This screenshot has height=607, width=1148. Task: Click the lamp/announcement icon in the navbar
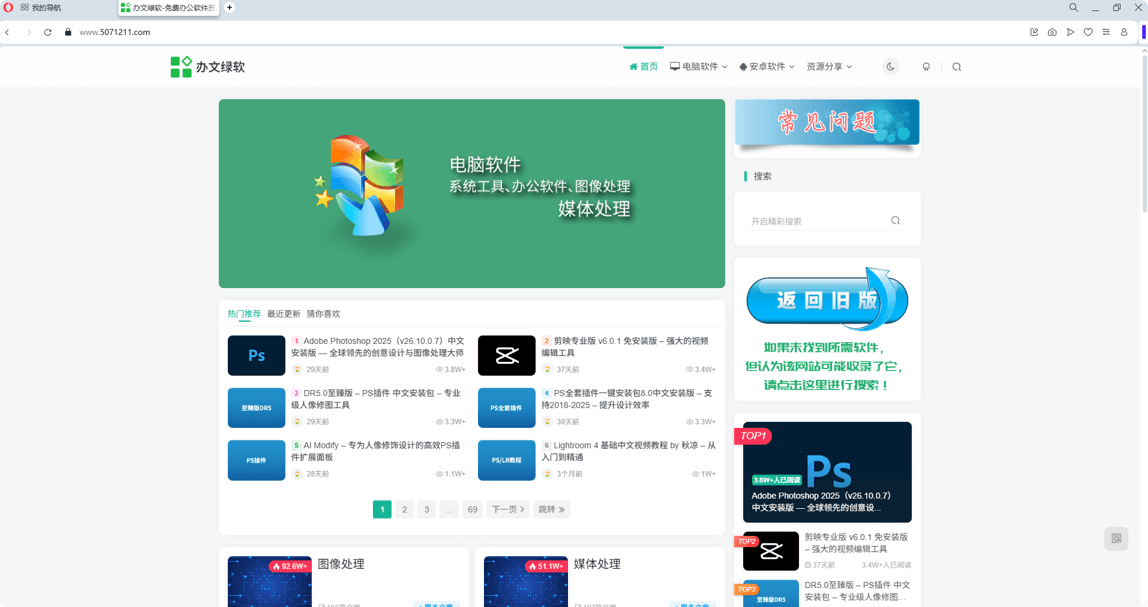[x=925, y=66]
